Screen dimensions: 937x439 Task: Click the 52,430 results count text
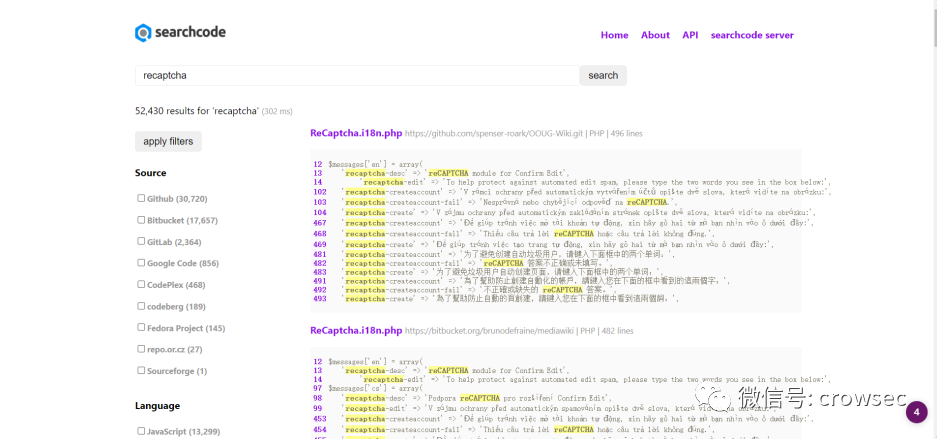[197, 111]
